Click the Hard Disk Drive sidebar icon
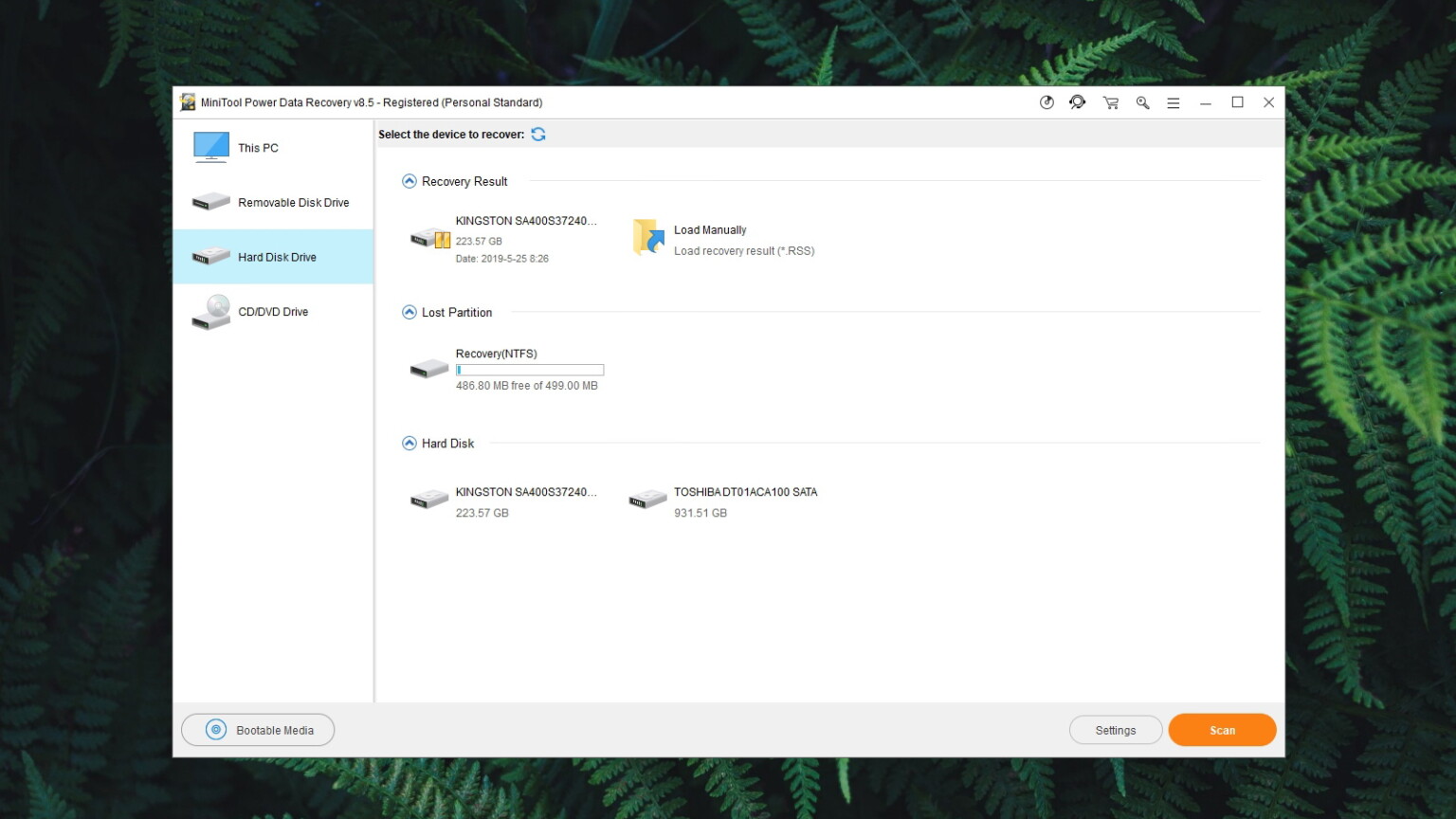This screenshot has width=1456, height=819. point(210,256)
